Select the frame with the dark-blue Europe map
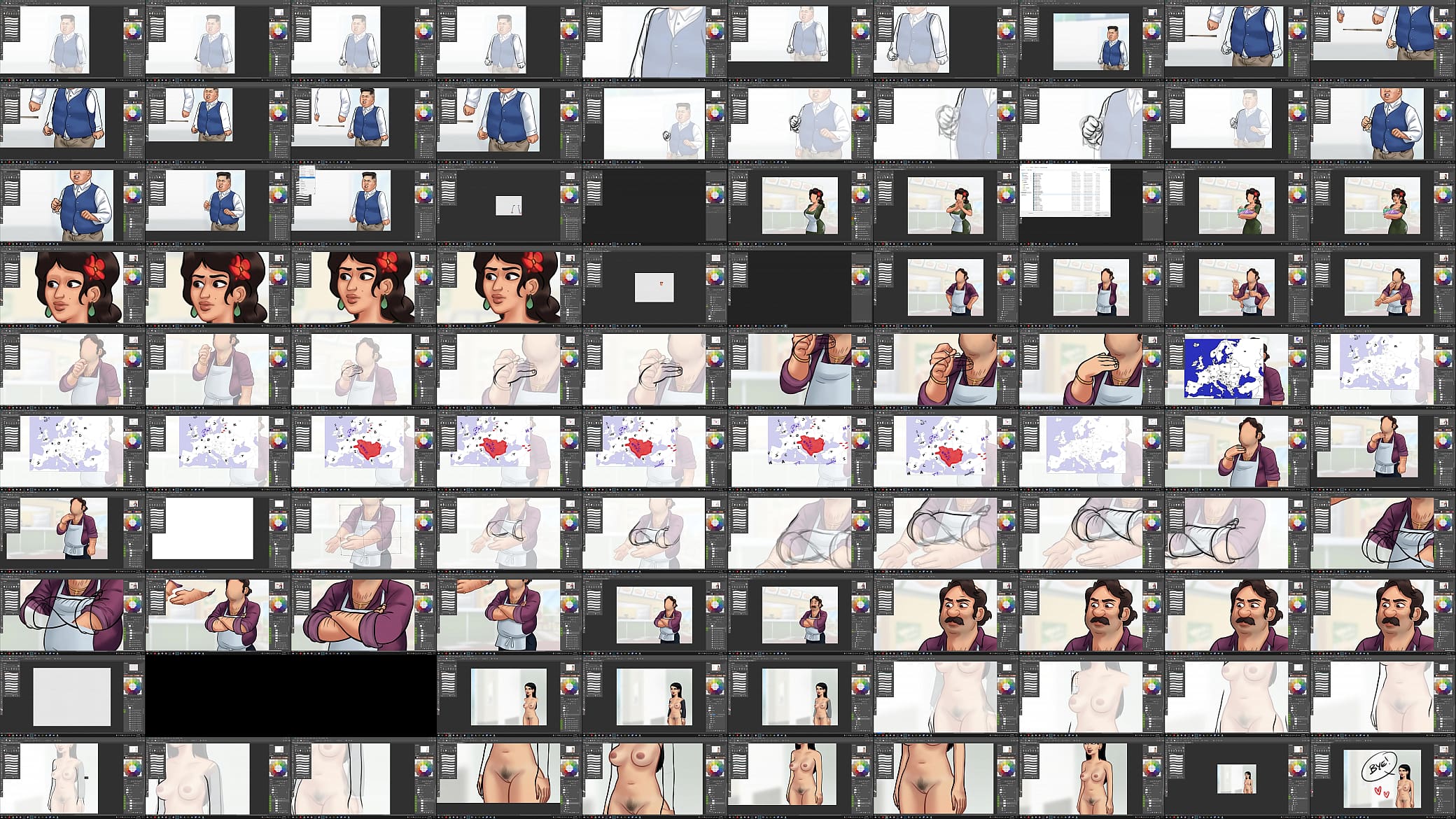The width and height of the screenshot is (1456, 819). tap(1238, 369)
